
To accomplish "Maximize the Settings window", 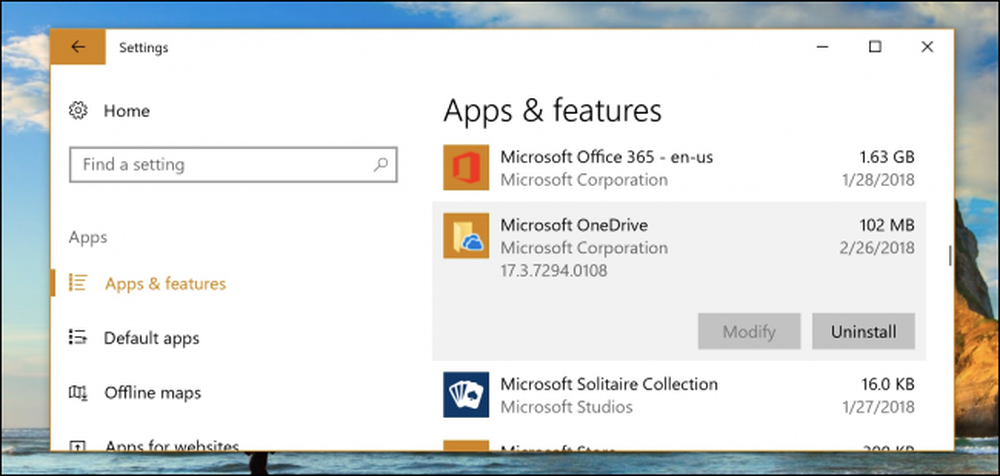I will point(875,47).
